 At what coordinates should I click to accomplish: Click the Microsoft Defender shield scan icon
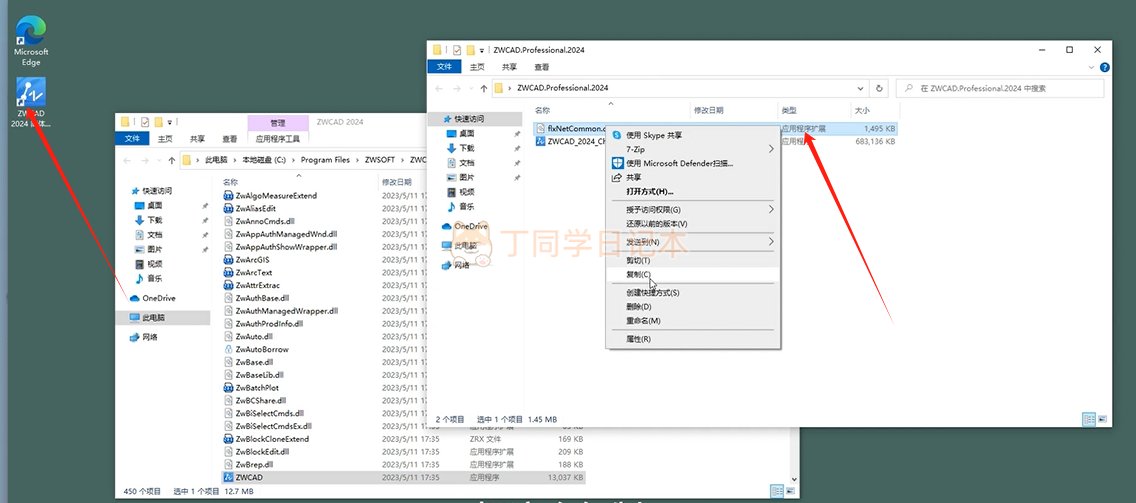click(617, 163)
